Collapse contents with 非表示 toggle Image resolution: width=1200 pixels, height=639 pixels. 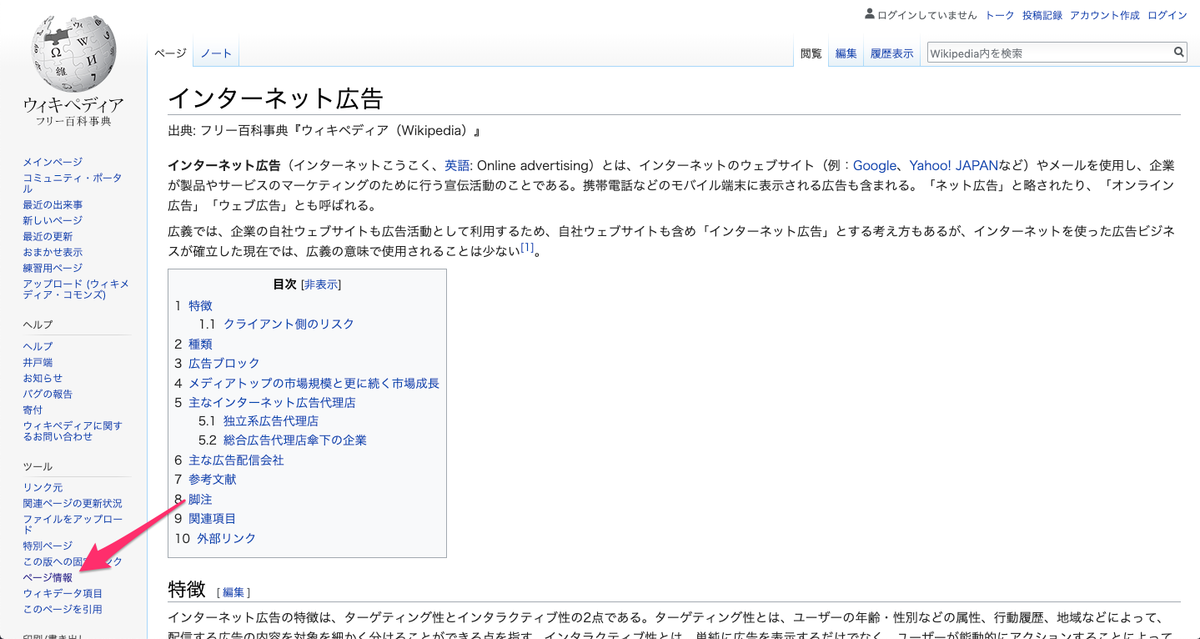[x=321, y=285]
